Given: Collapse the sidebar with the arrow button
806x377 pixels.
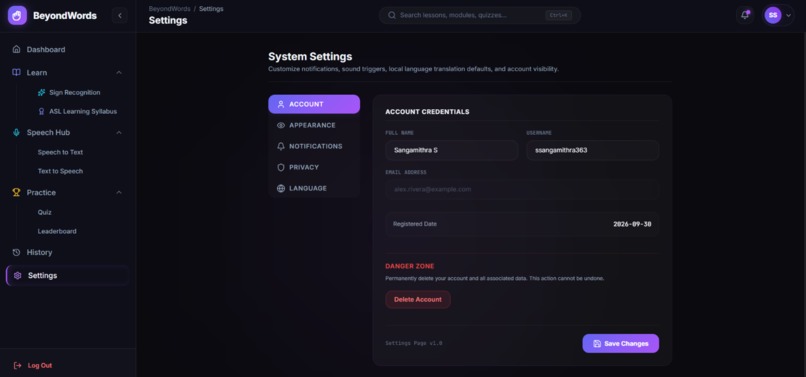Looking at the screenshot, I should 120,15.
